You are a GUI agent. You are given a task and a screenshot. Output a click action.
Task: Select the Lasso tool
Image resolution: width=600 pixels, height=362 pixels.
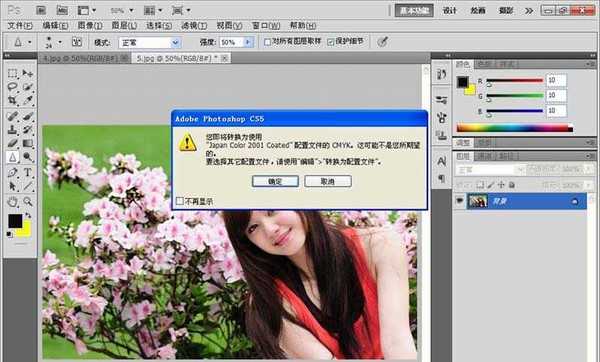click(x=12, y=87)
